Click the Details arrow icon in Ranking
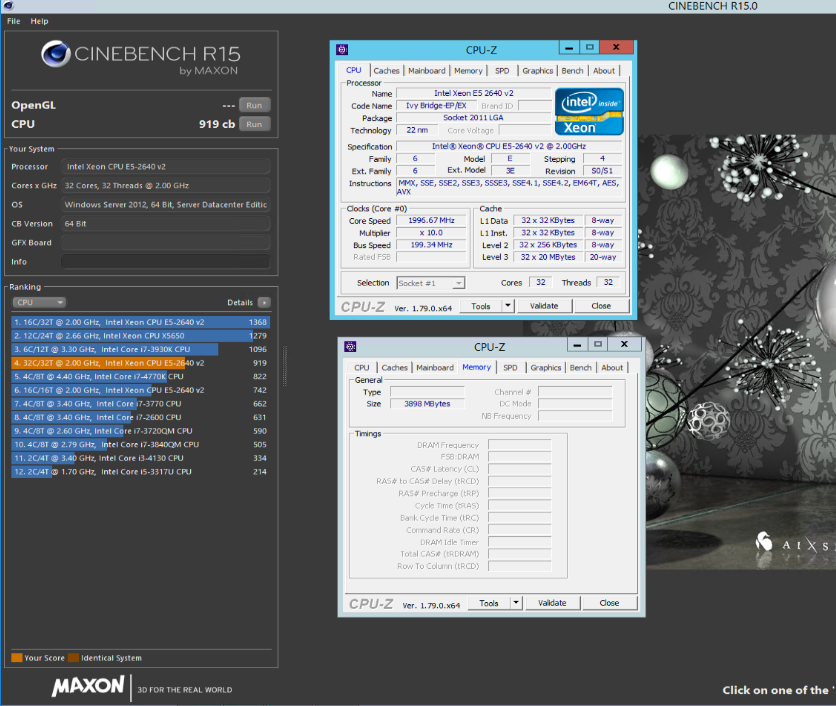Screen dimensions: 836x706 tap(264, 302)
